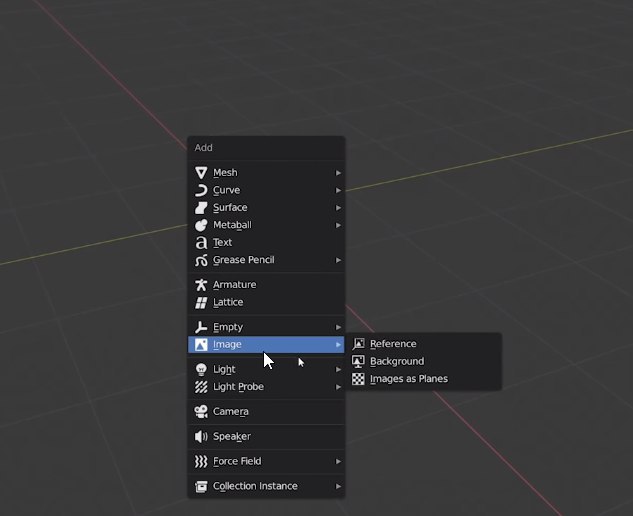Click the Mesh triangle icon
Screen dimensions: 633x516
pos(201,173)
